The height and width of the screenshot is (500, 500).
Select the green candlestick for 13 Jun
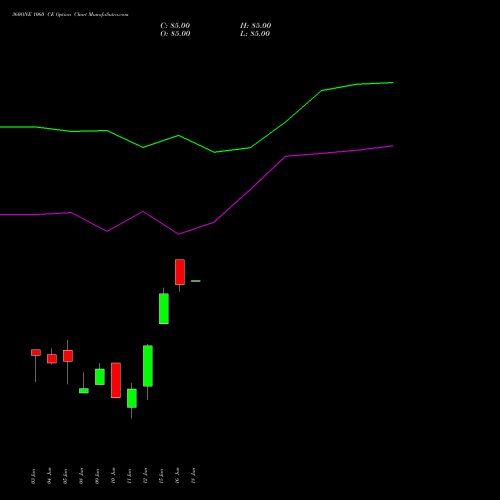click(164, 309)
